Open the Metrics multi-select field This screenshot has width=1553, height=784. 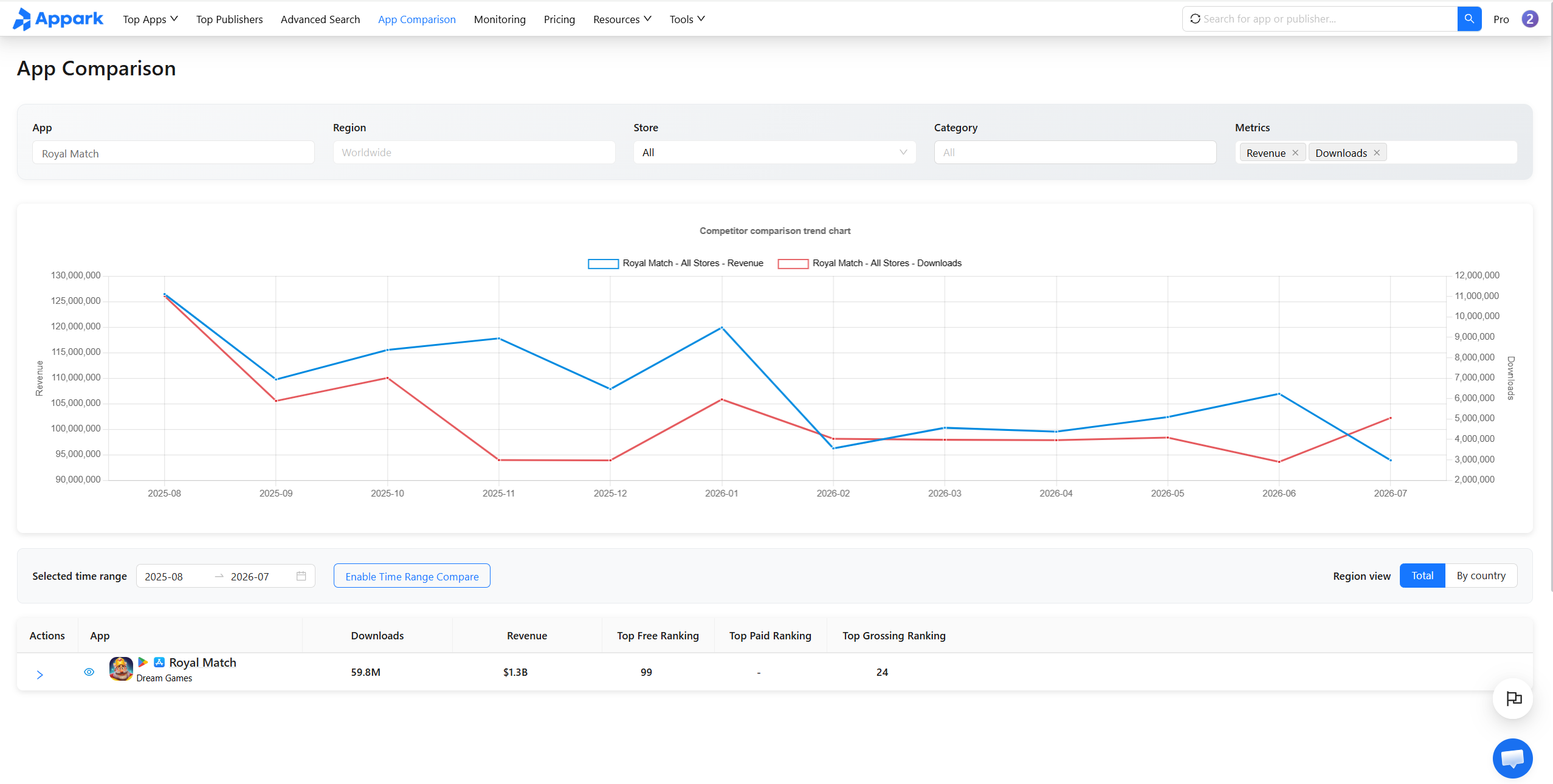point(1376,153)
